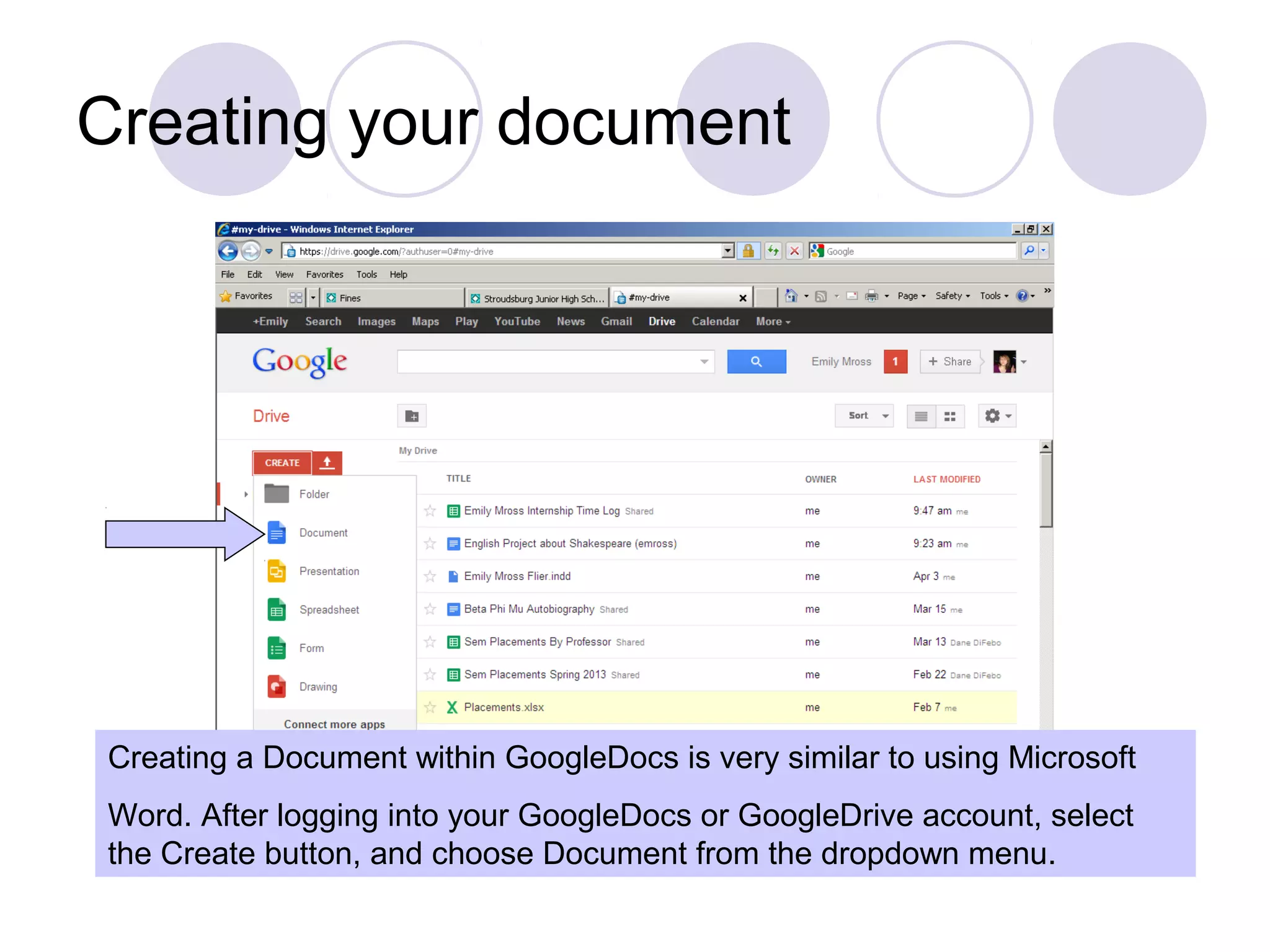Star the Emily Mross Flier.indd file
Image resolution: width=1270 pixels, height=952 pixels.
point(430,576)
